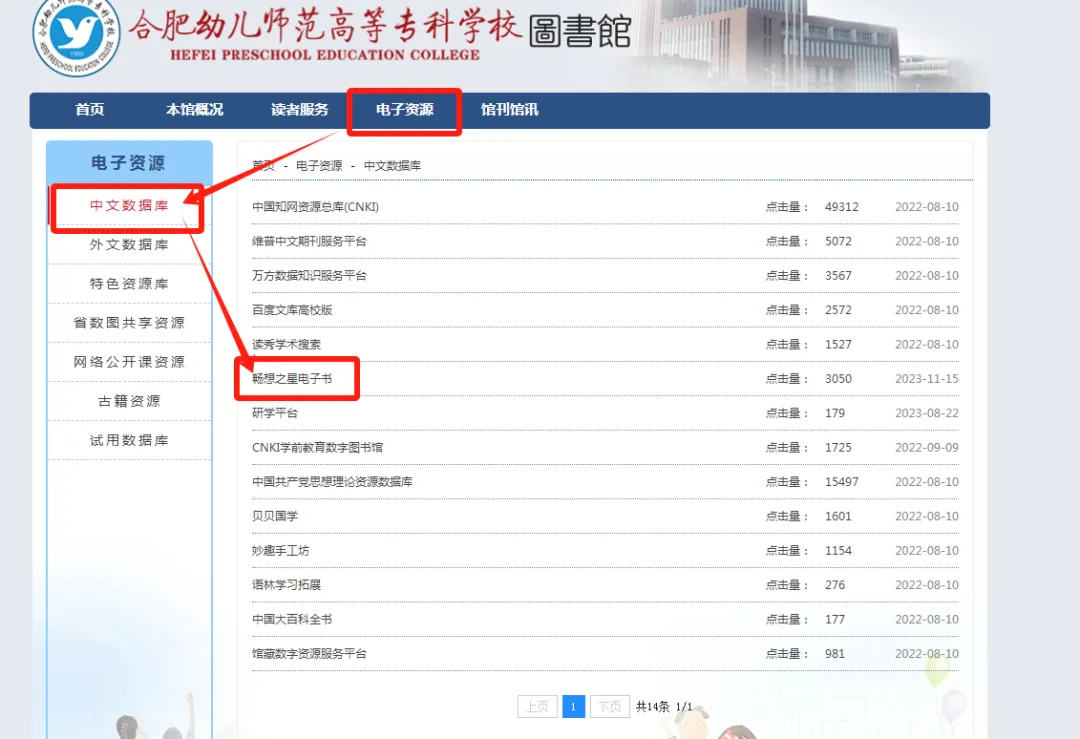Open 特色资源库 sidebar entry

tap(129, 284)
